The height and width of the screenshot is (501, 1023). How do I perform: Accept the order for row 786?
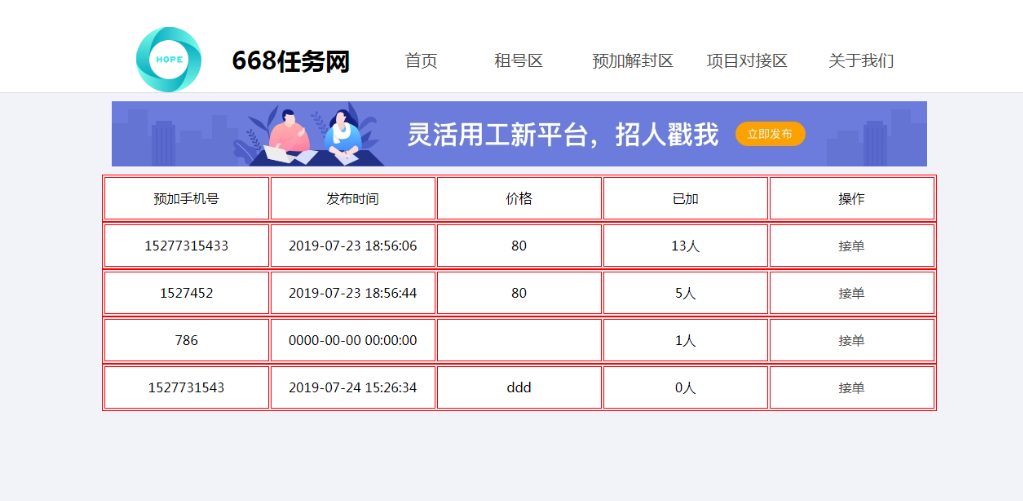click(x=851, y=340)
